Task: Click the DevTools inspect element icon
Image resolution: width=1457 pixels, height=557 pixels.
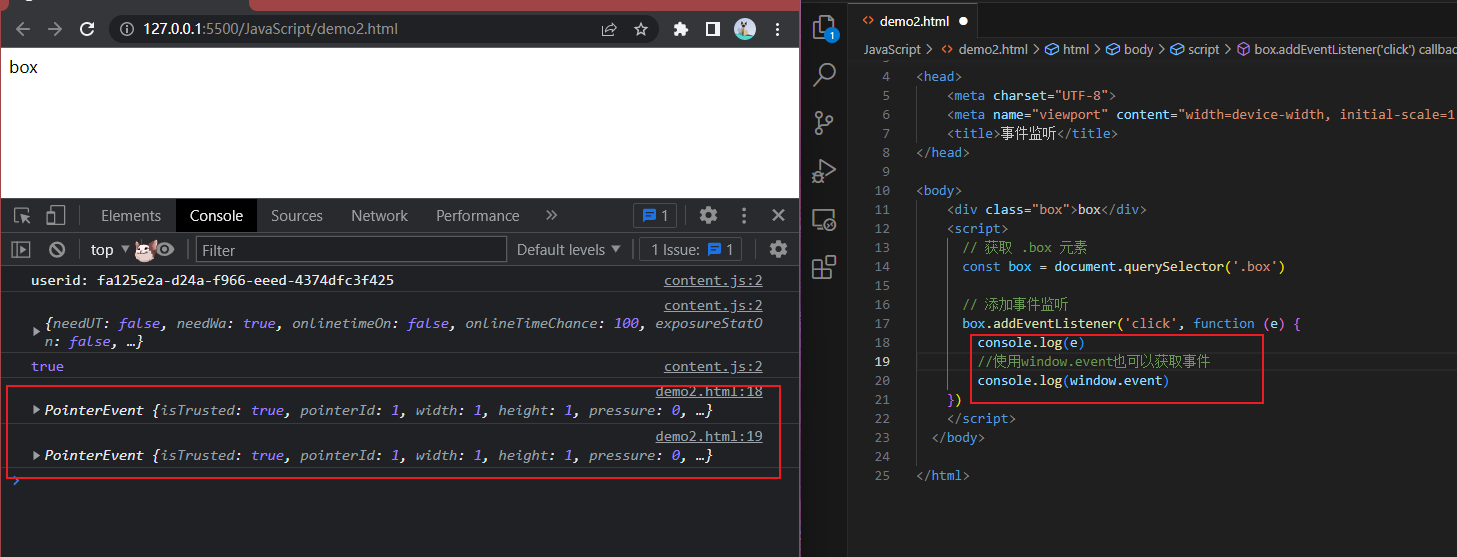Action: [x=23, y=216]
